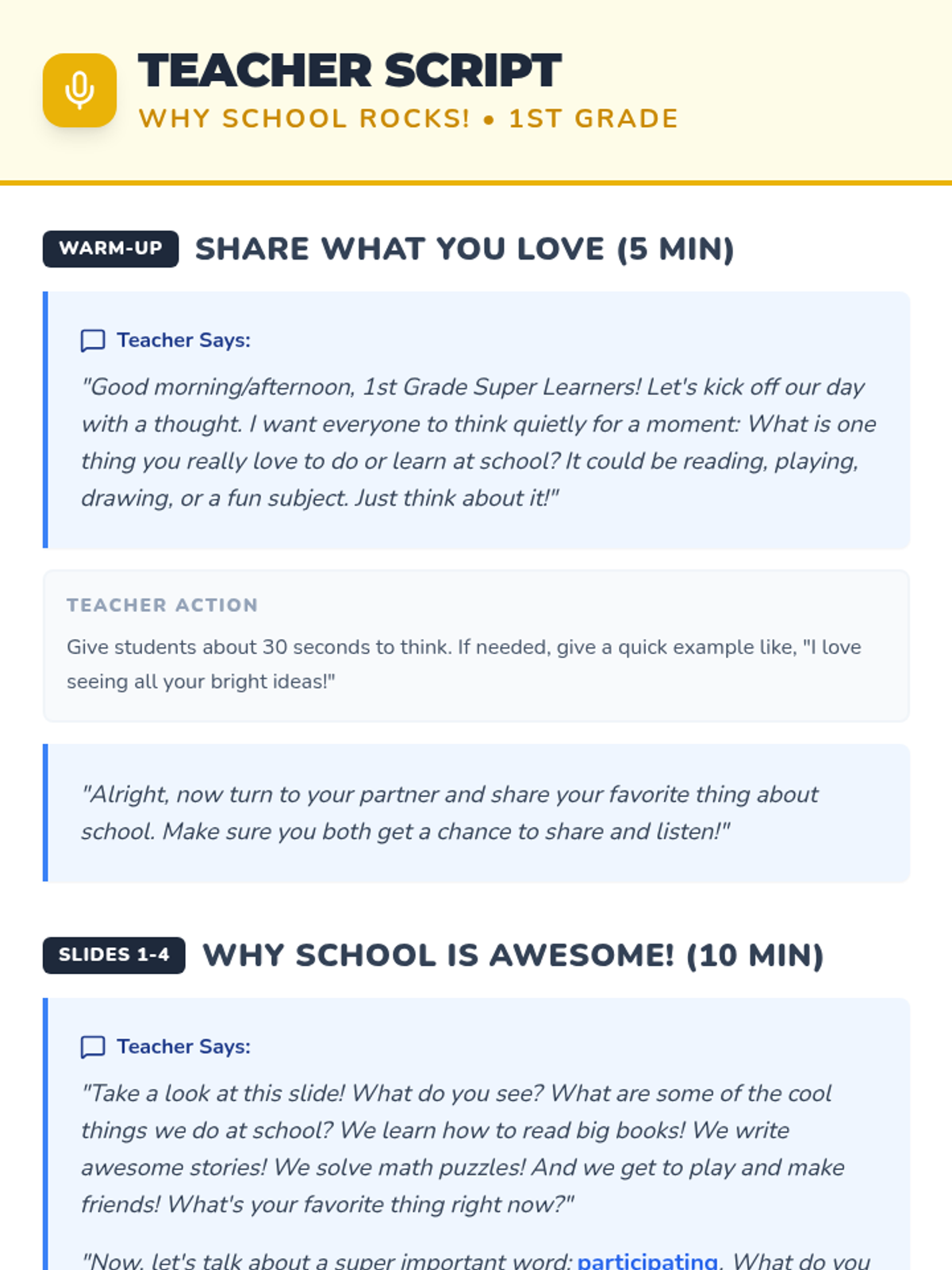Open the blue 'participating' link
Image resolution: width=952 pixels, height=1270 pixels.
click(x=647, y=1260)
